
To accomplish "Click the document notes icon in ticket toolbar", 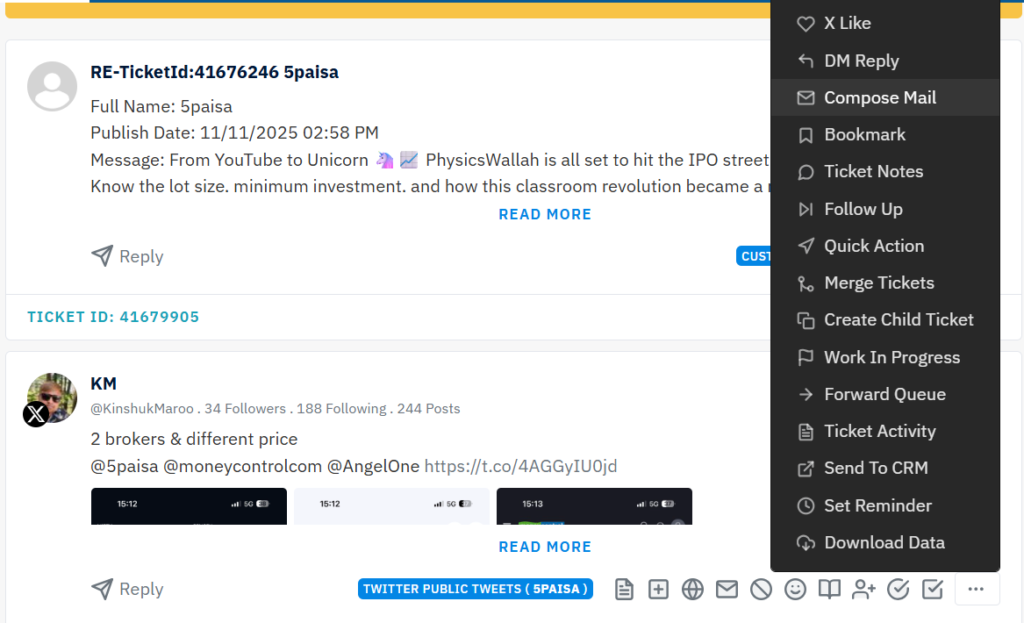I will 624,590.
